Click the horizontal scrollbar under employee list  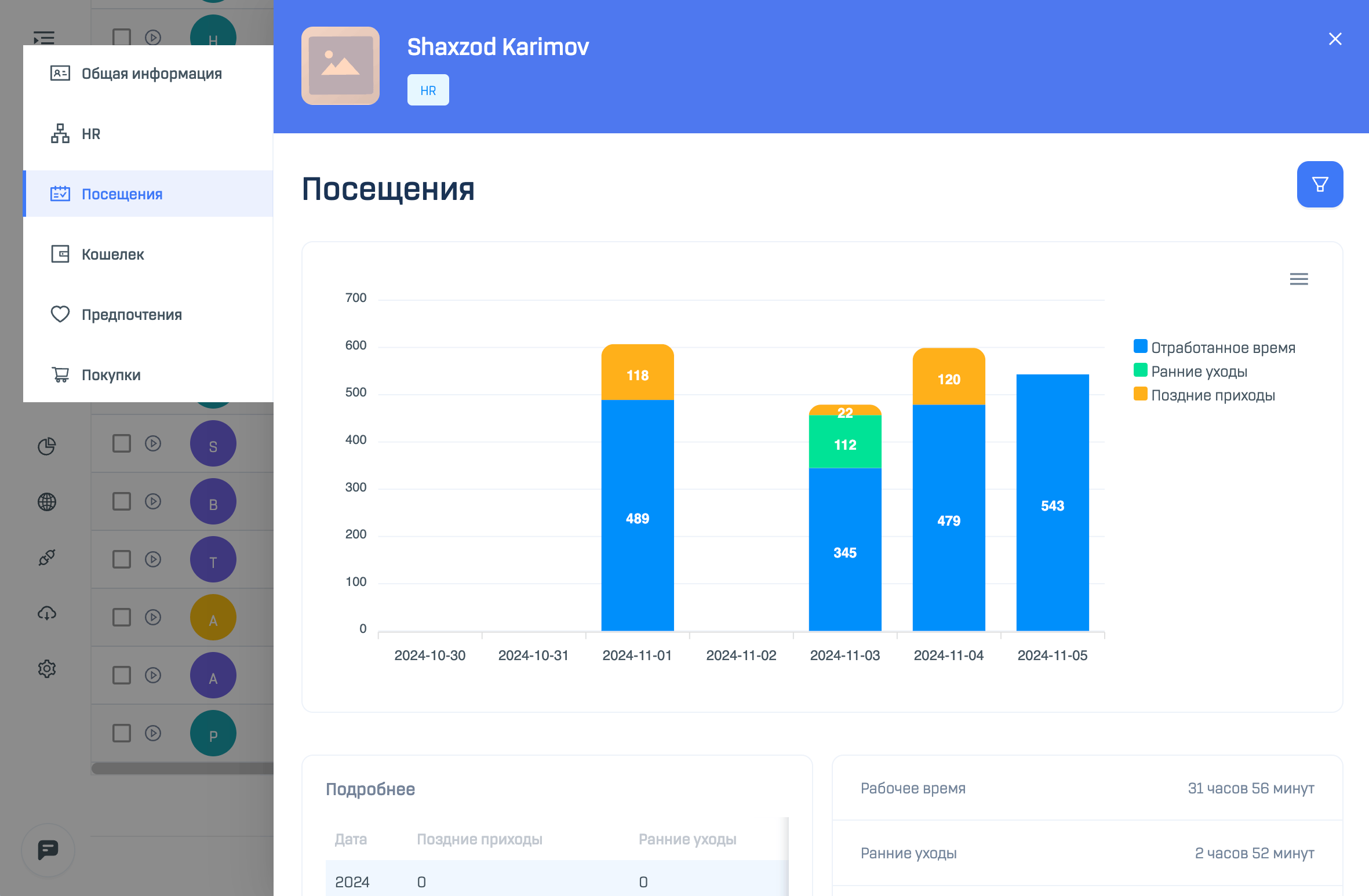[182, 768]
